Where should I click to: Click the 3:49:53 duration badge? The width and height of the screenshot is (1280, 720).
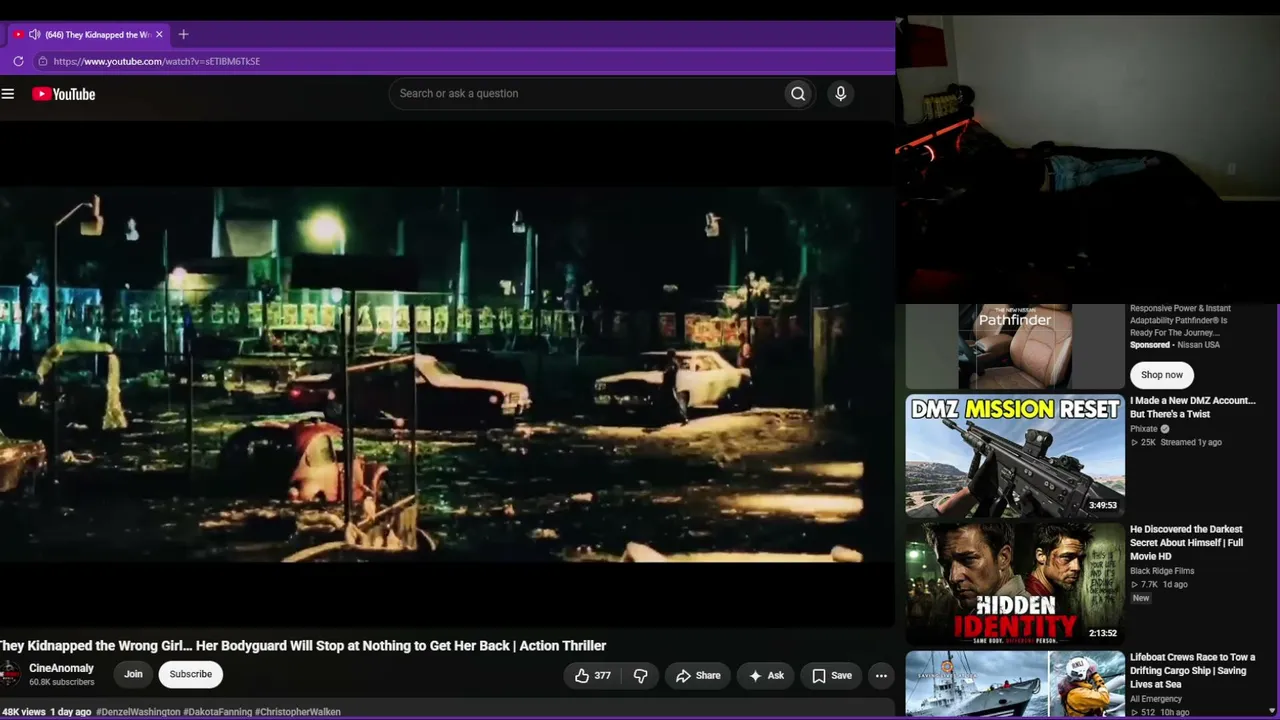click(x=1103, y=505)
